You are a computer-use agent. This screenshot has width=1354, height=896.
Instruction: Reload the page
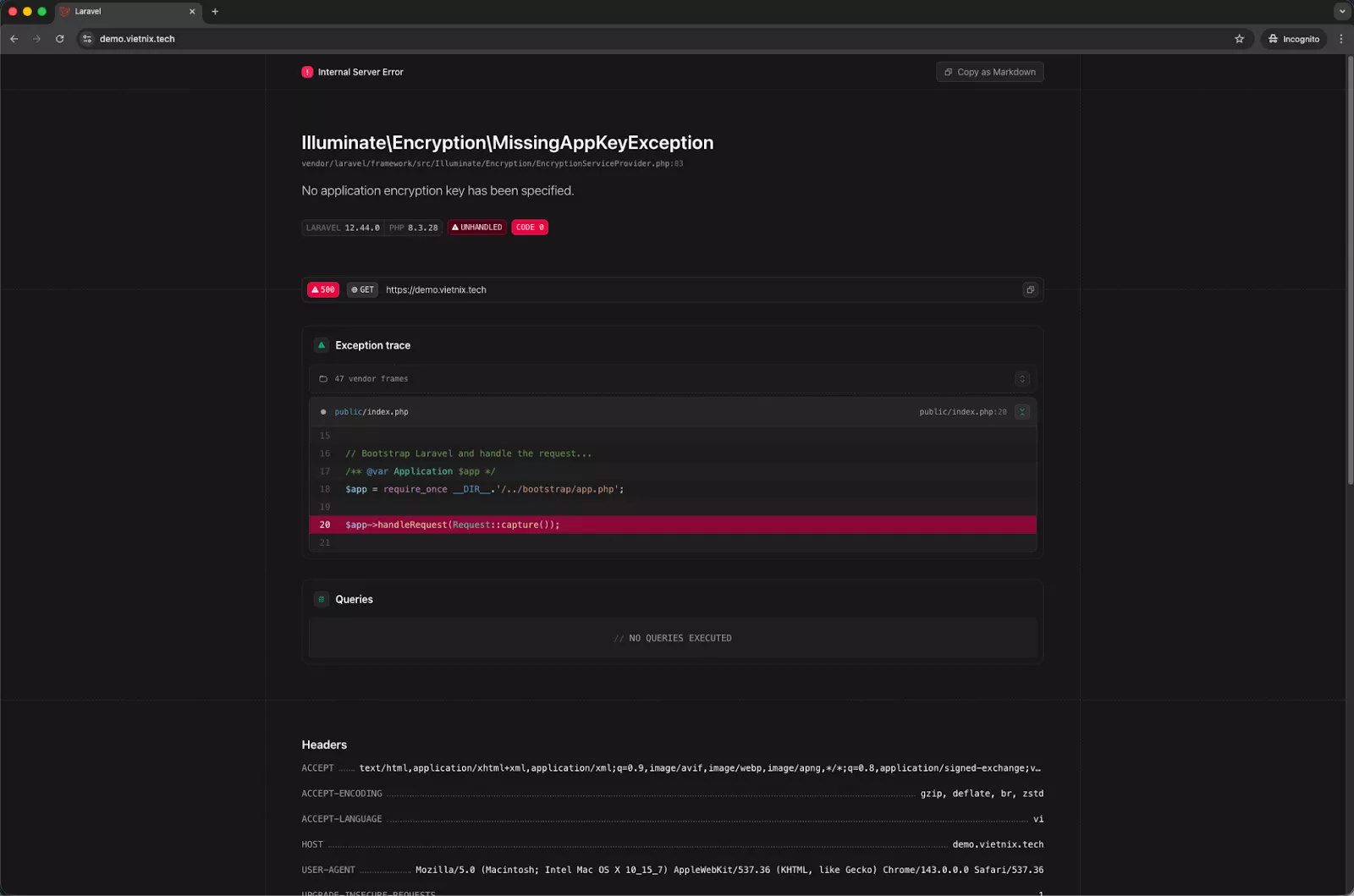pyautogui.click(x=59, y=39)
